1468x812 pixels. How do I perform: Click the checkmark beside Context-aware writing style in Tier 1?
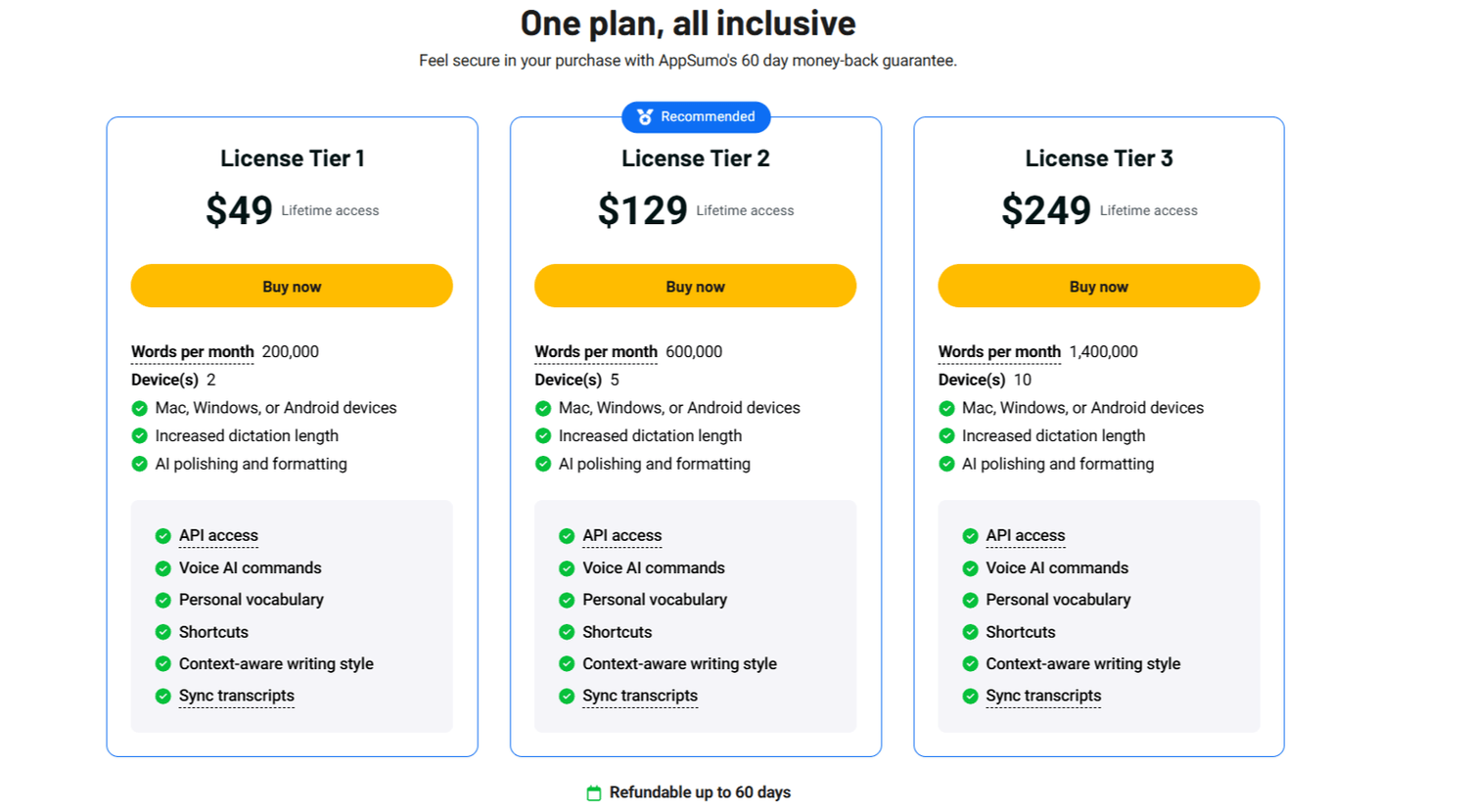tap(163, 664)
